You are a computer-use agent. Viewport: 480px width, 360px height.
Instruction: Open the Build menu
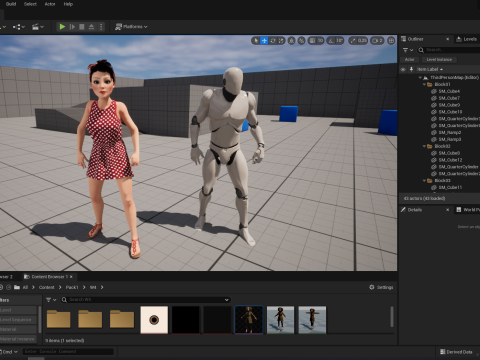click(x=11, y=4)
